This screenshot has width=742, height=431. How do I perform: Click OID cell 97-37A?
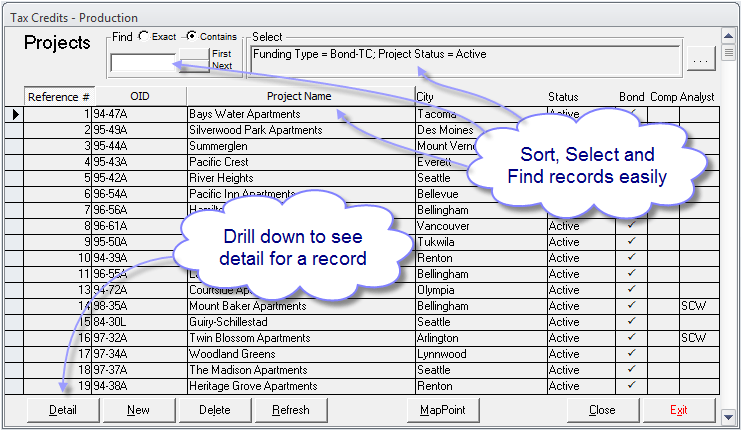[139, 370]
